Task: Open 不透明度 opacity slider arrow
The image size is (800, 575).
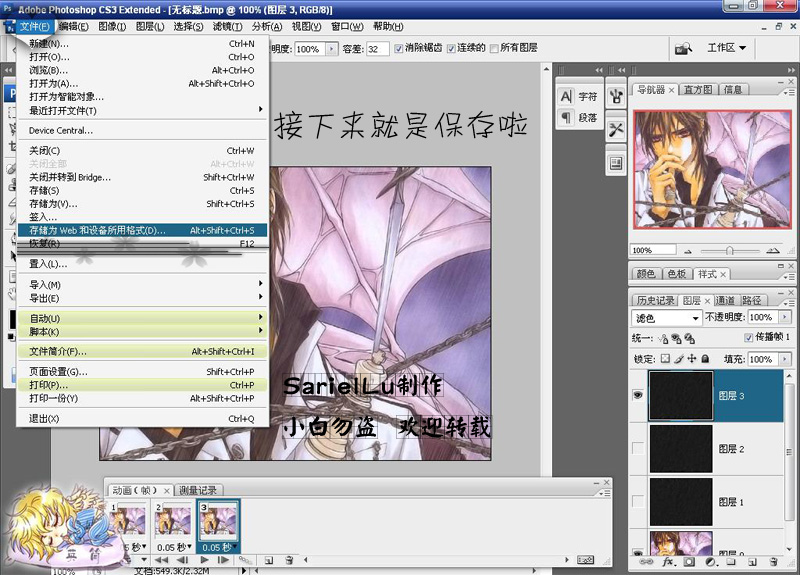Action: (x=785, y=317)
